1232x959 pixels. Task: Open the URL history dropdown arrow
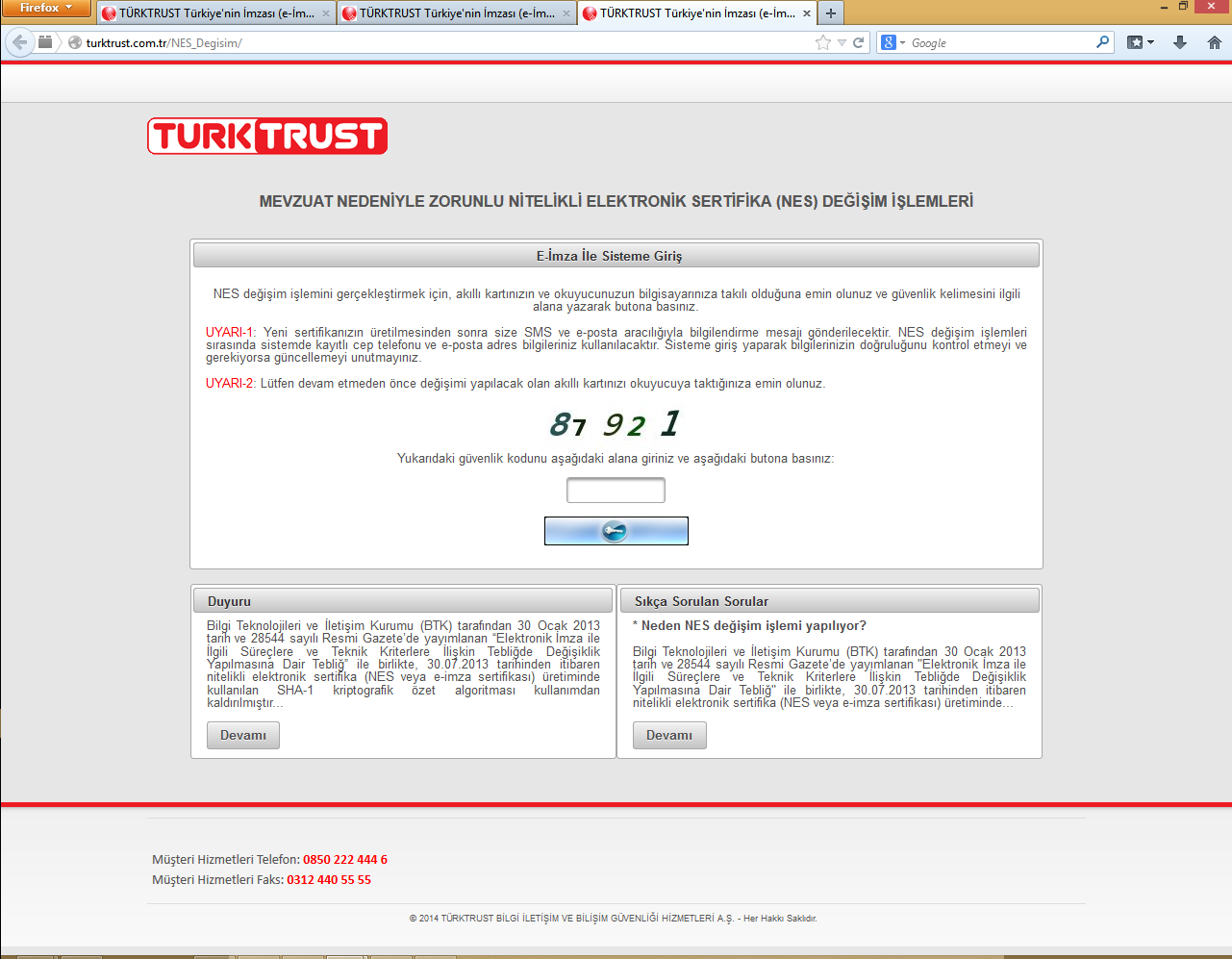click(842, 42)
